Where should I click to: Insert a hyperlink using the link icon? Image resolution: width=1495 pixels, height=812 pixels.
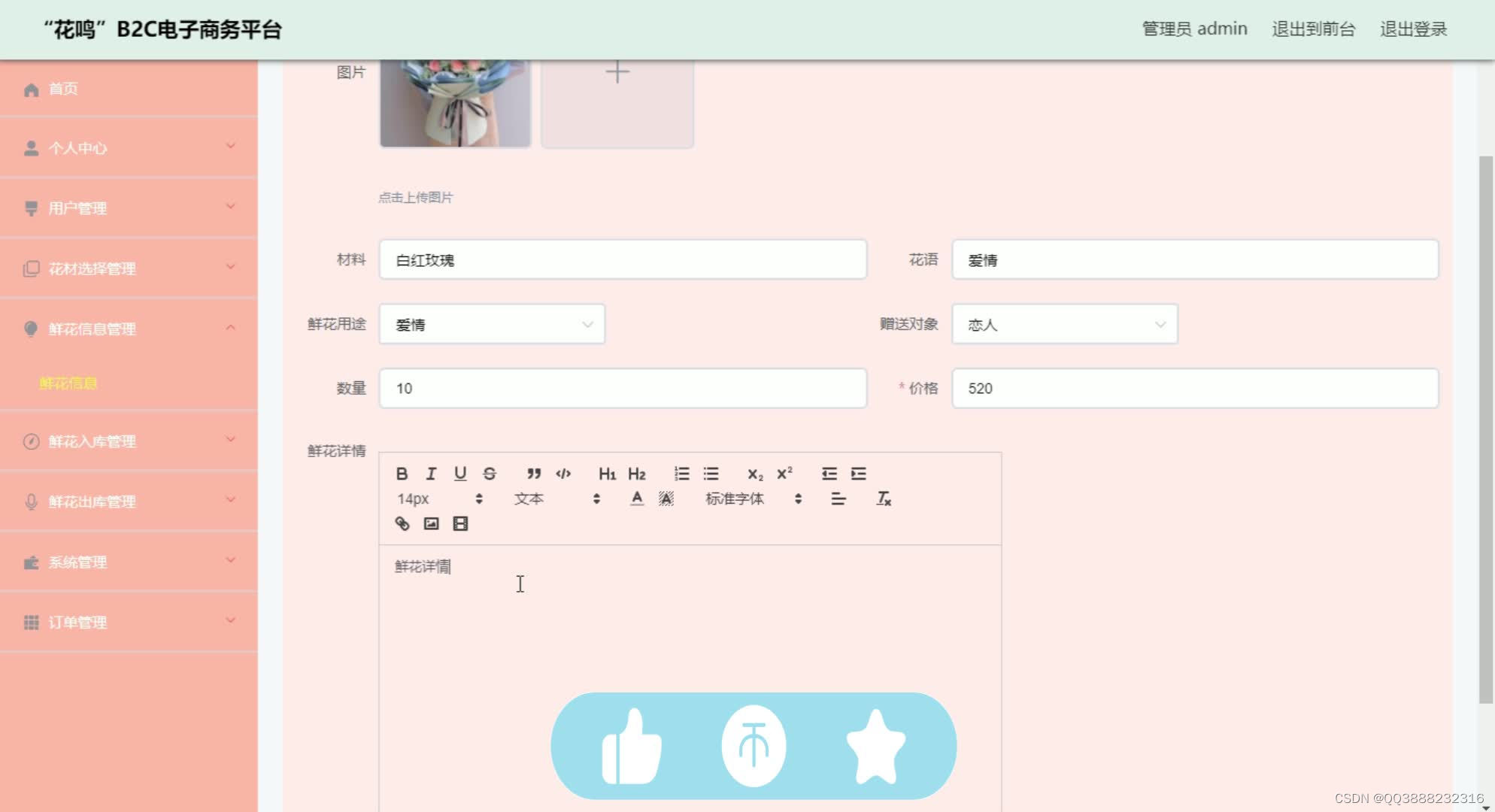[402, 523]
